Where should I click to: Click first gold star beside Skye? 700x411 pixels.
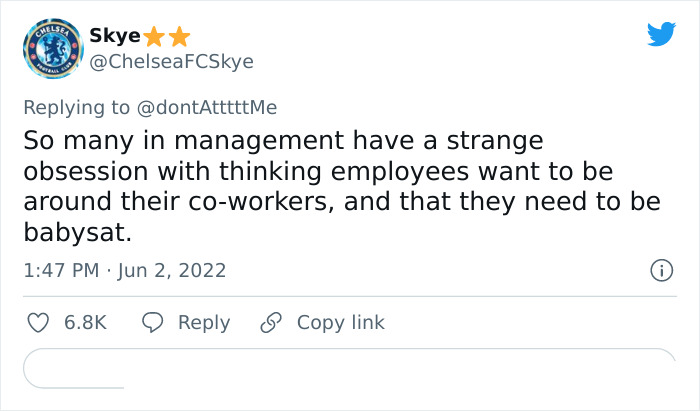tap(154, 37)
